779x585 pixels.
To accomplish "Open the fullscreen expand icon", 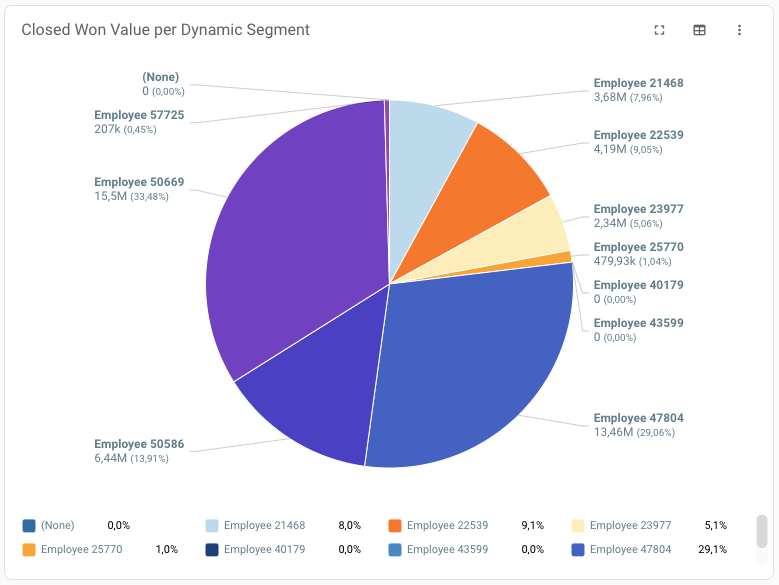I will [659, 30].
